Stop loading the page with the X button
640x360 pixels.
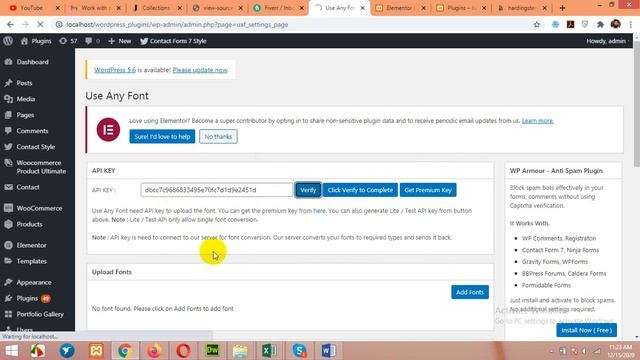(40, 24)
